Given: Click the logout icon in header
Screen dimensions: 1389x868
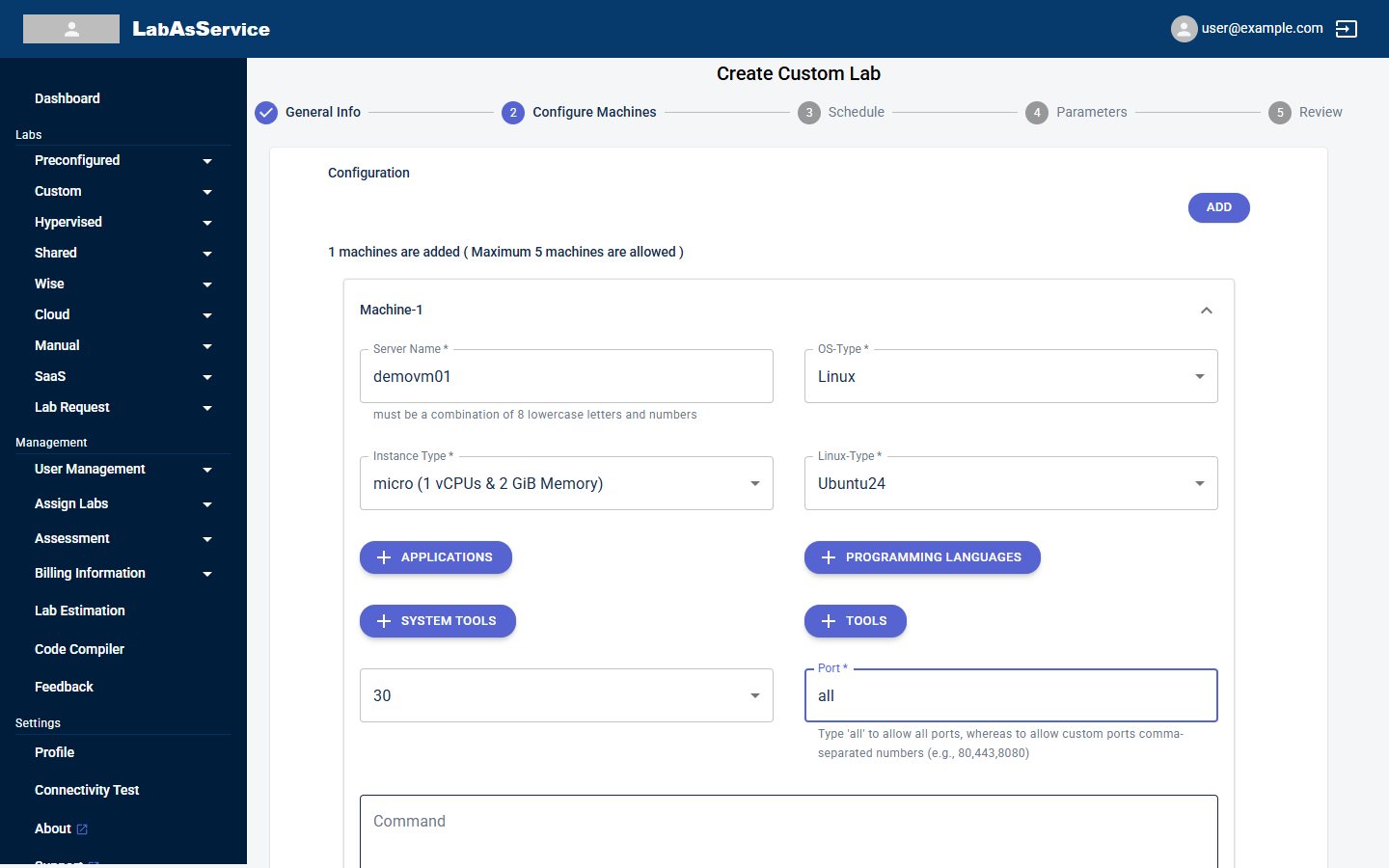Looking at the screenshot, I should pyautogui.click(x=1347, y=29).
